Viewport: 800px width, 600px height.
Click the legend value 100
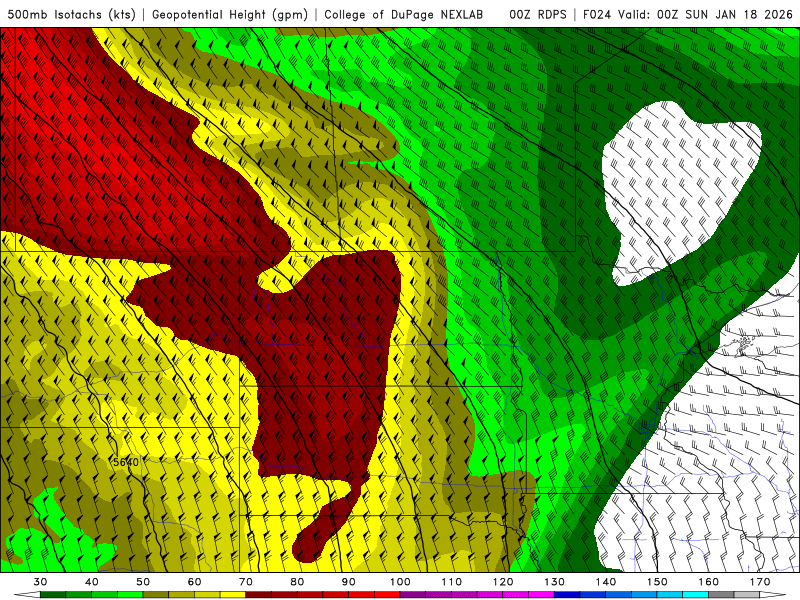[x=400, y=582]
